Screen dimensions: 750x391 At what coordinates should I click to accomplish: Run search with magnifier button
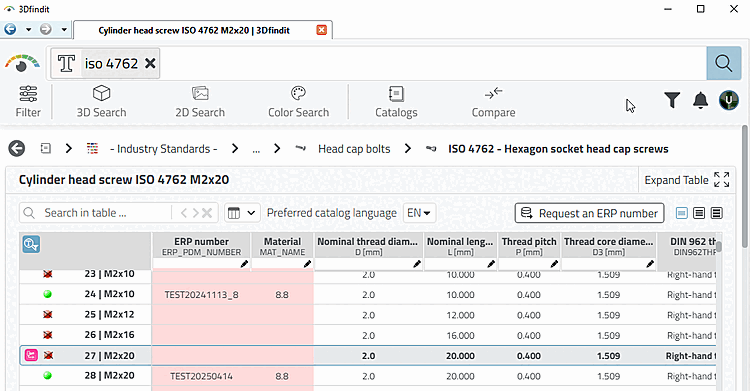point(724,63)
